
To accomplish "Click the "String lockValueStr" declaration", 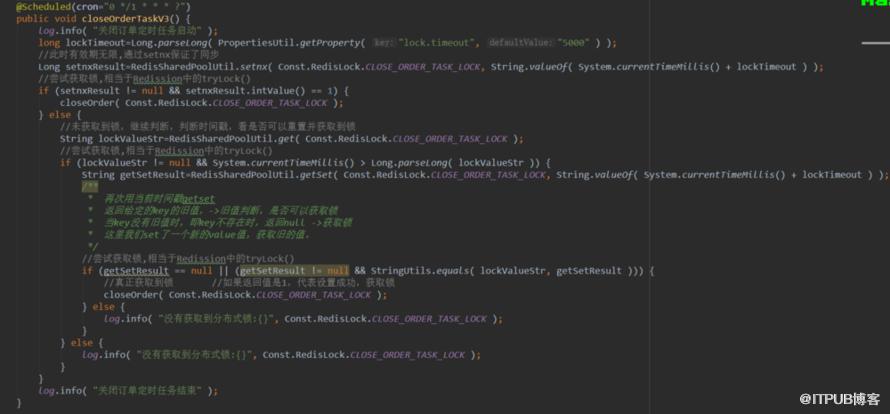I will pos(110,139).
